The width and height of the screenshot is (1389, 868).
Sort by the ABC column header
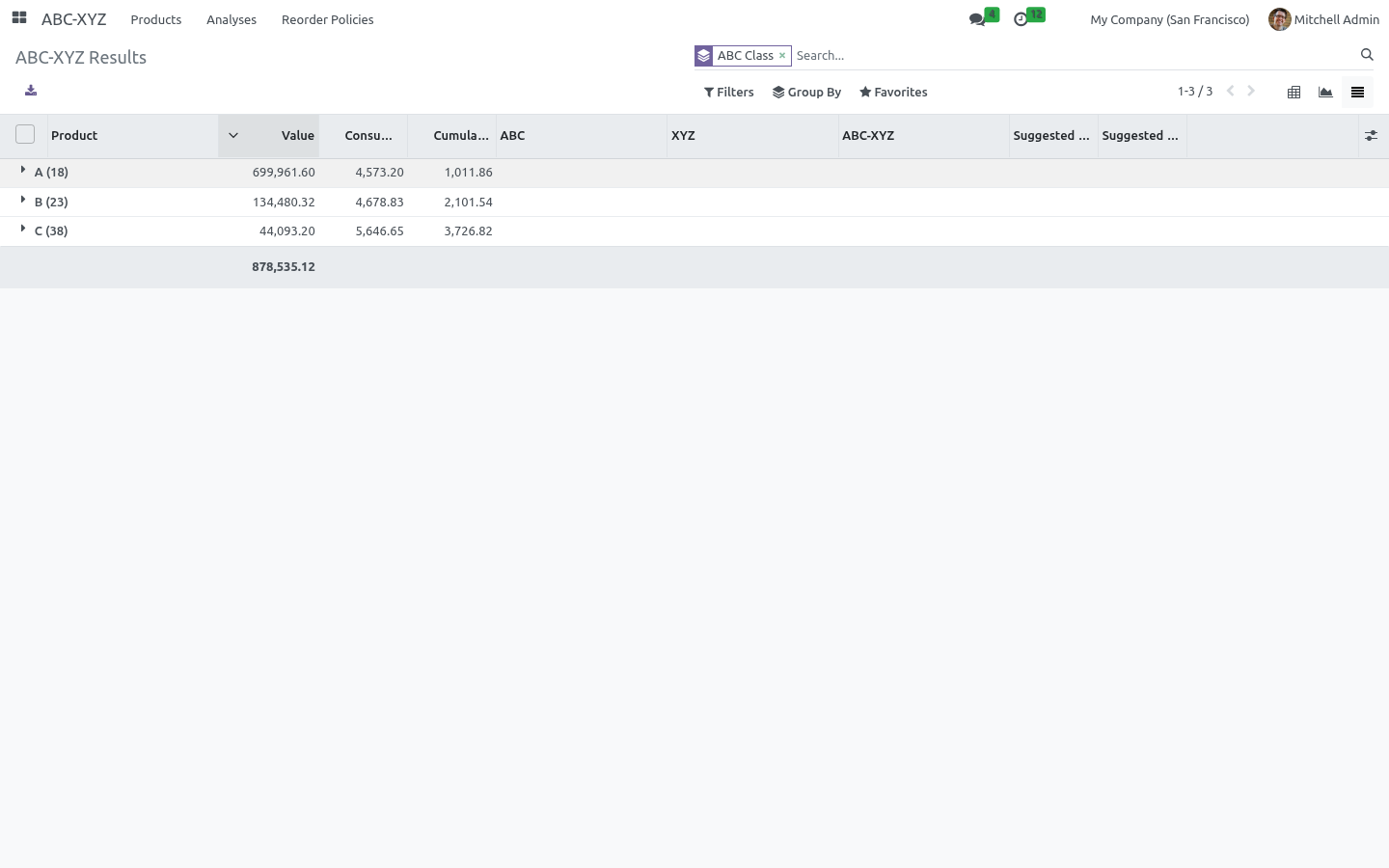(582, 136)
